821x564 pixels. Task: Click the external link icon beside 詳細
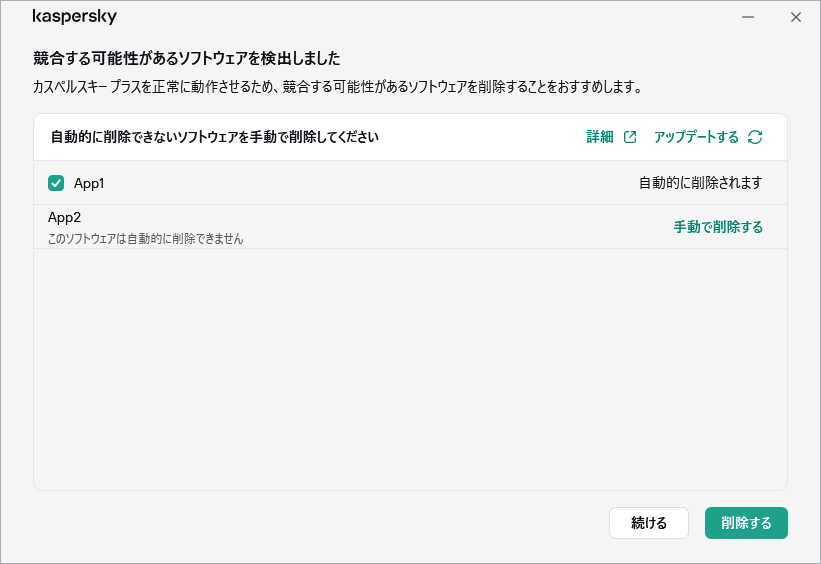630,137
